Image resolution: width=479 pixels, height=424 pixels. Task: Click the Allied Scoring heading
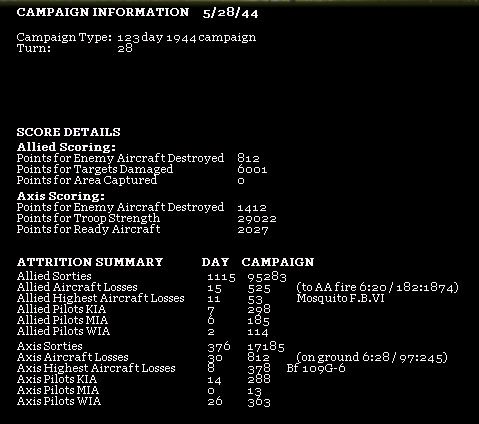click(66, 147)
